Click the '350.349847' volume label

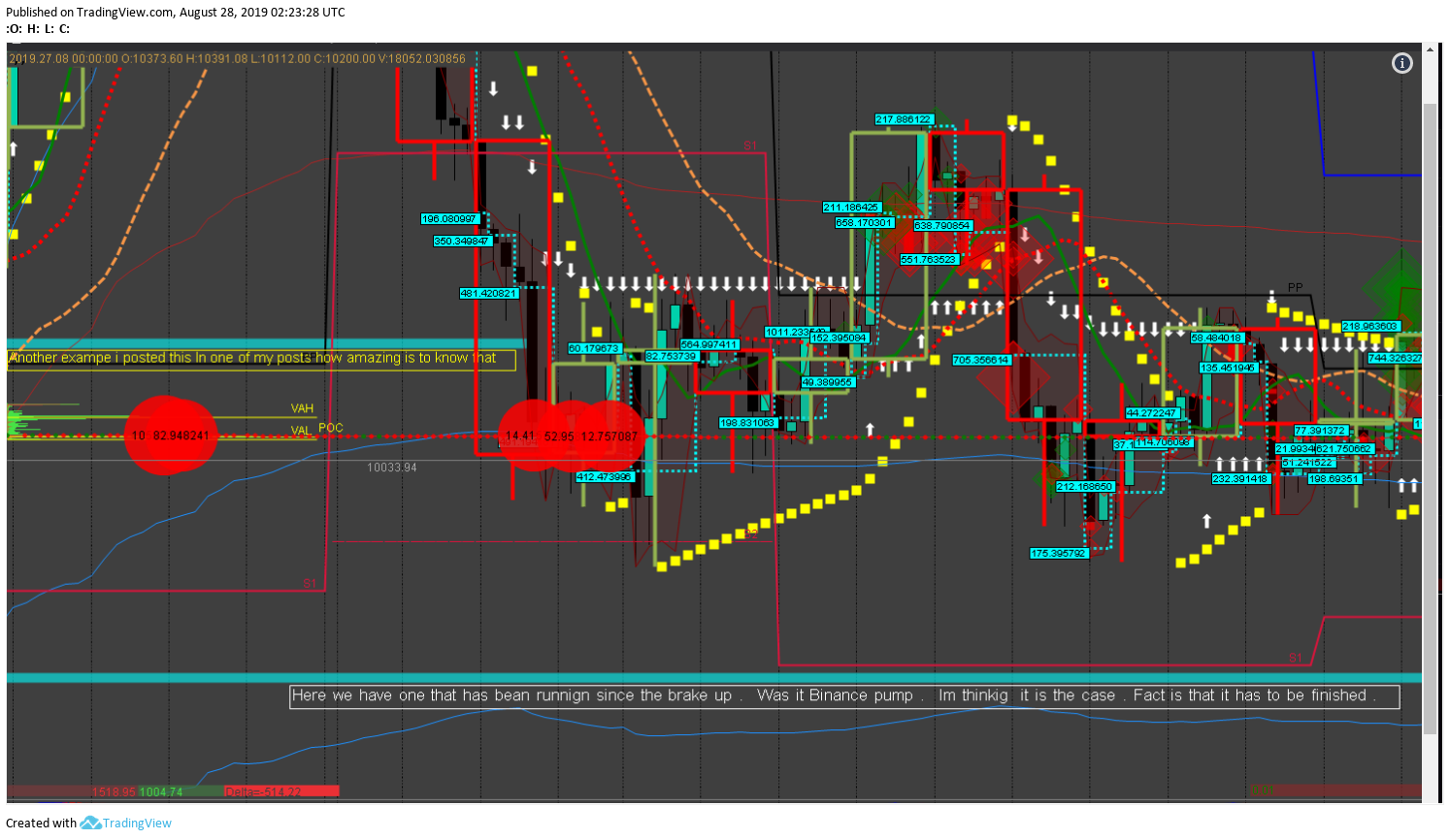[462, 242]
